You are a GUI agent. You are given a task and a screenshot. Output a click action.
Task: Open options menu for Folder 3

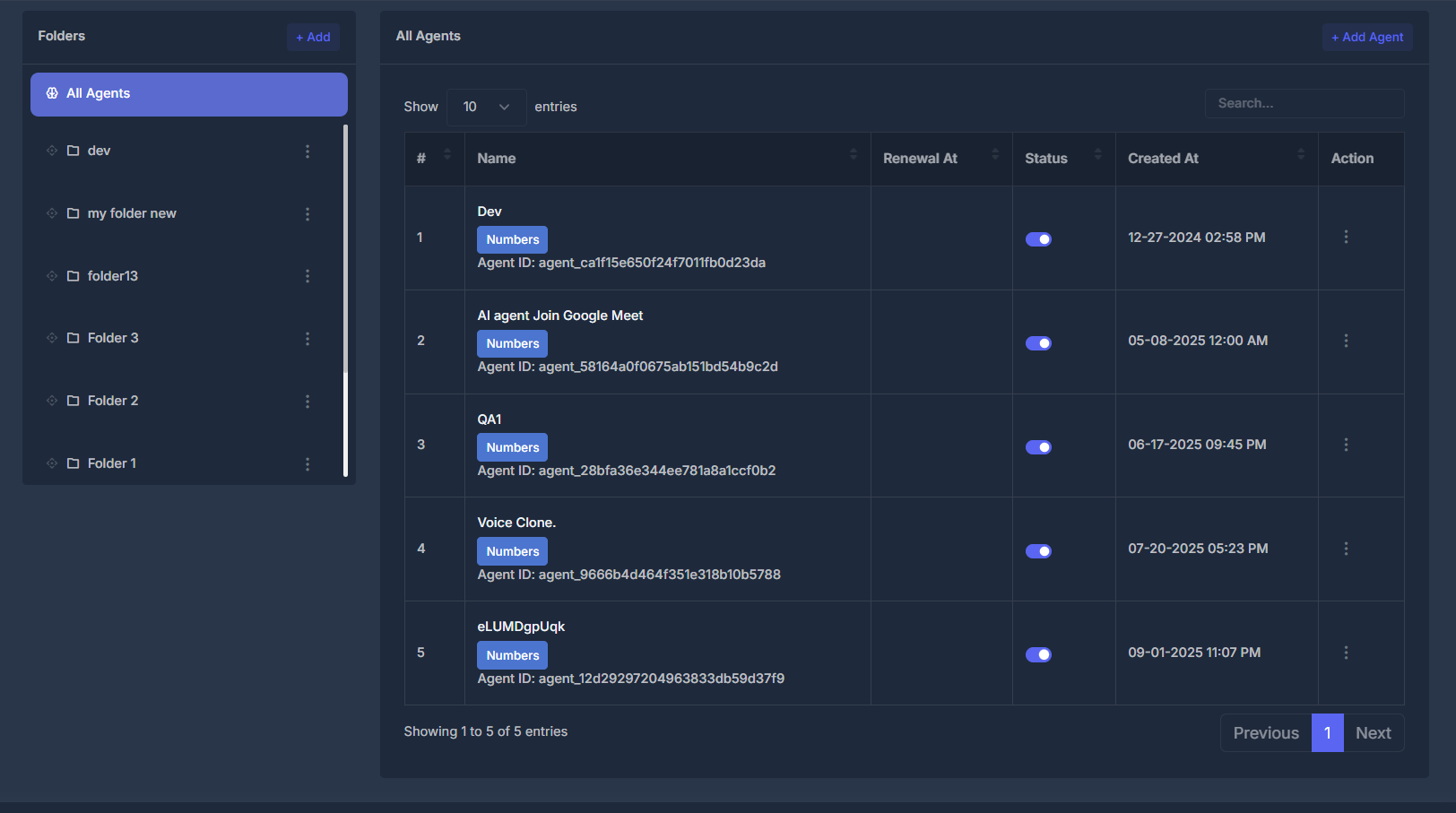tap(308, 339)
